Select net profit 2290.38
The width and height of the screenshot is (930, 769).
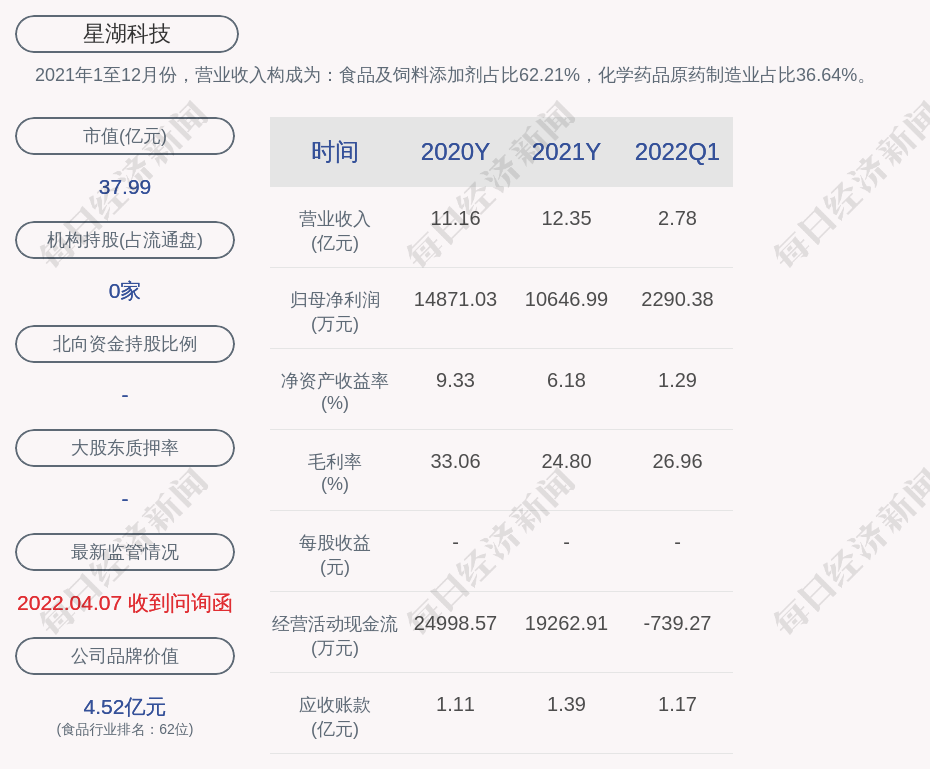[x=677, y=299]
